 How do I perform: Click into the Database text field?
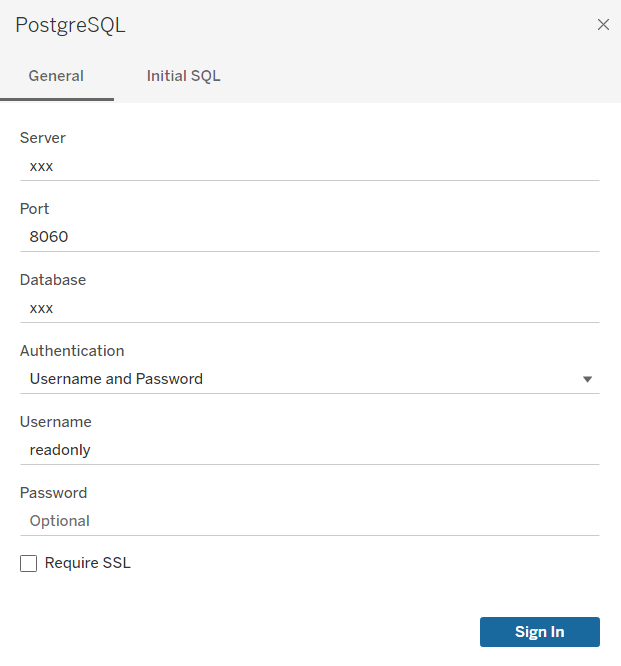309,309
